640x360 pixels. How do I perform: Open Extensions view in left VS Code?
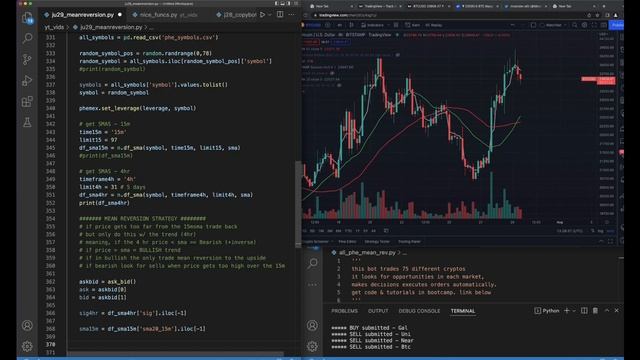[x=27, y=101]
